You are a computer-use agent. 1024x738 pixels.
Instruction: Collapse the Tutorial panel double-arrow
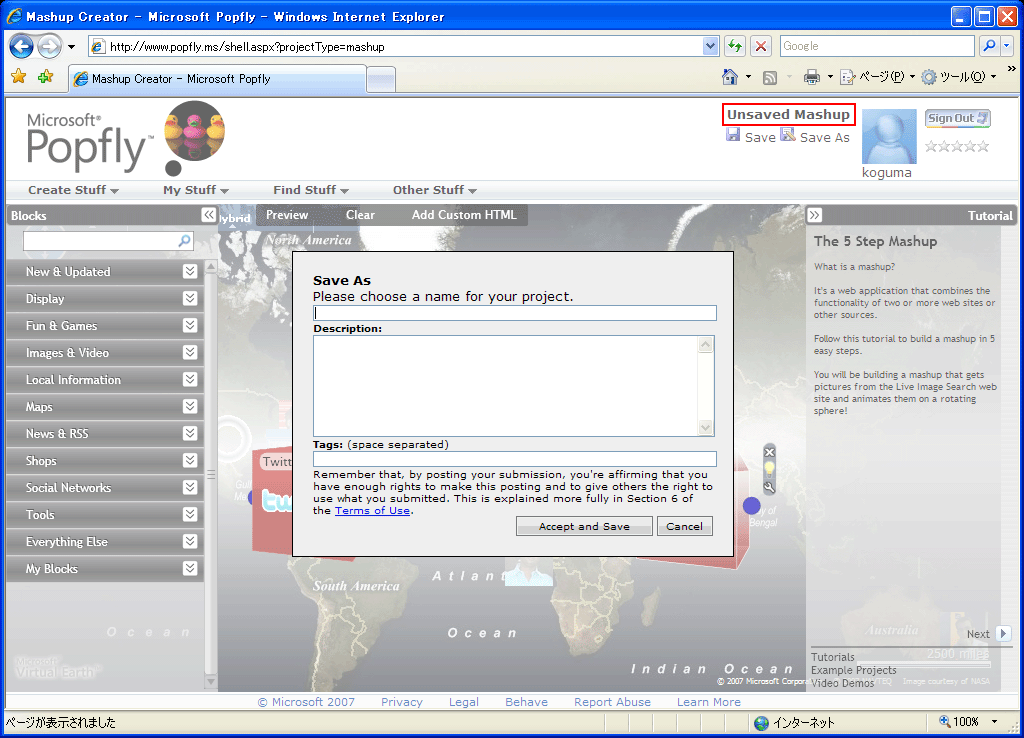[x=814, y=216]
